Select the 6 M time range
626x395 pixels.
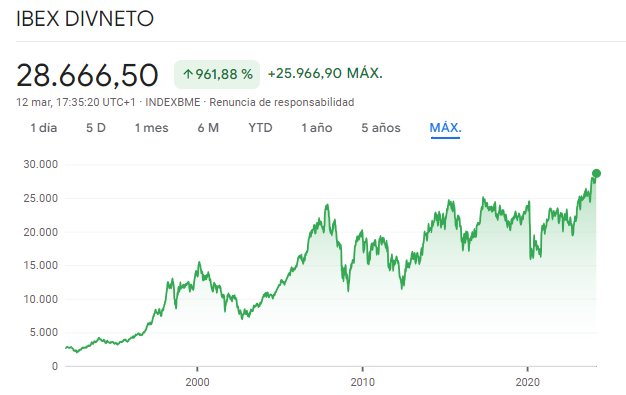pyautogui.click(x=208, y=128)
